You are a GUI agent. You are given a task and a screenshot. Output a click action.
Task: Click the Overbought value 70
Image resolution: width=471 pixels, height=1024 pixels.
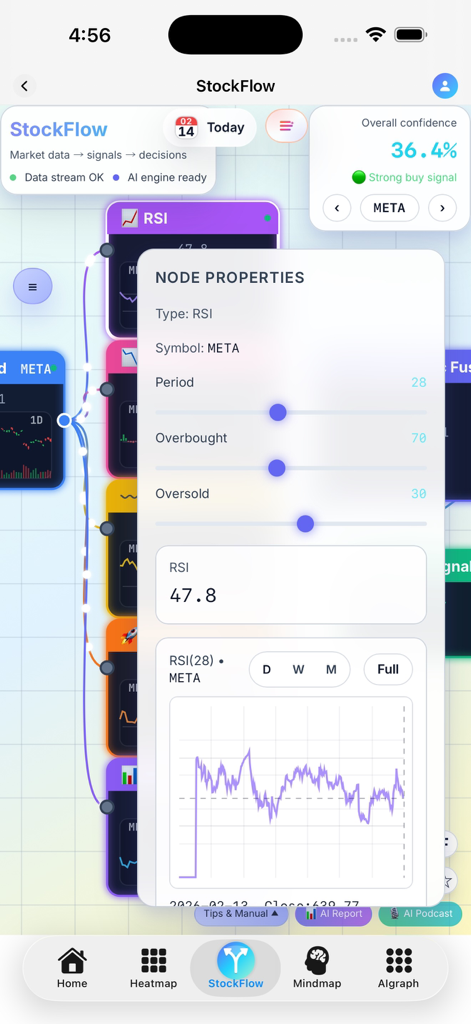click(419, 438)
